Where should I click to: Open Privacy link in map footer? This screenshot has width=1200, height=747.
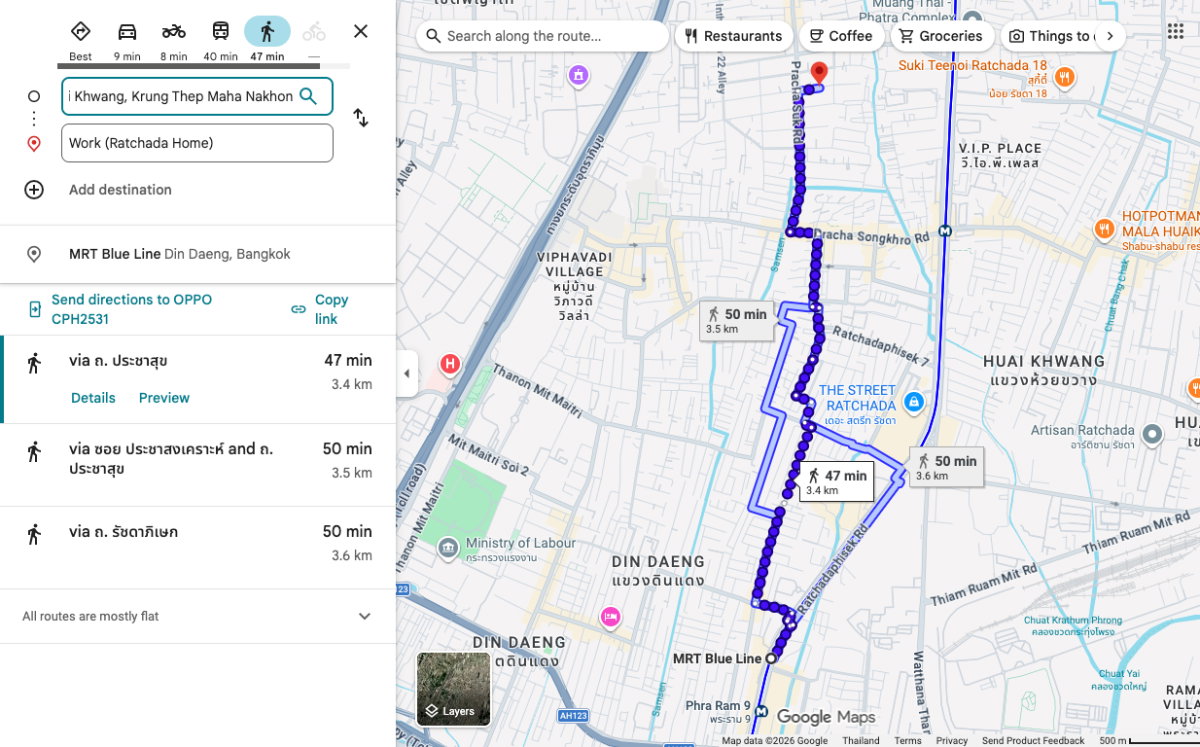[952, 741]
